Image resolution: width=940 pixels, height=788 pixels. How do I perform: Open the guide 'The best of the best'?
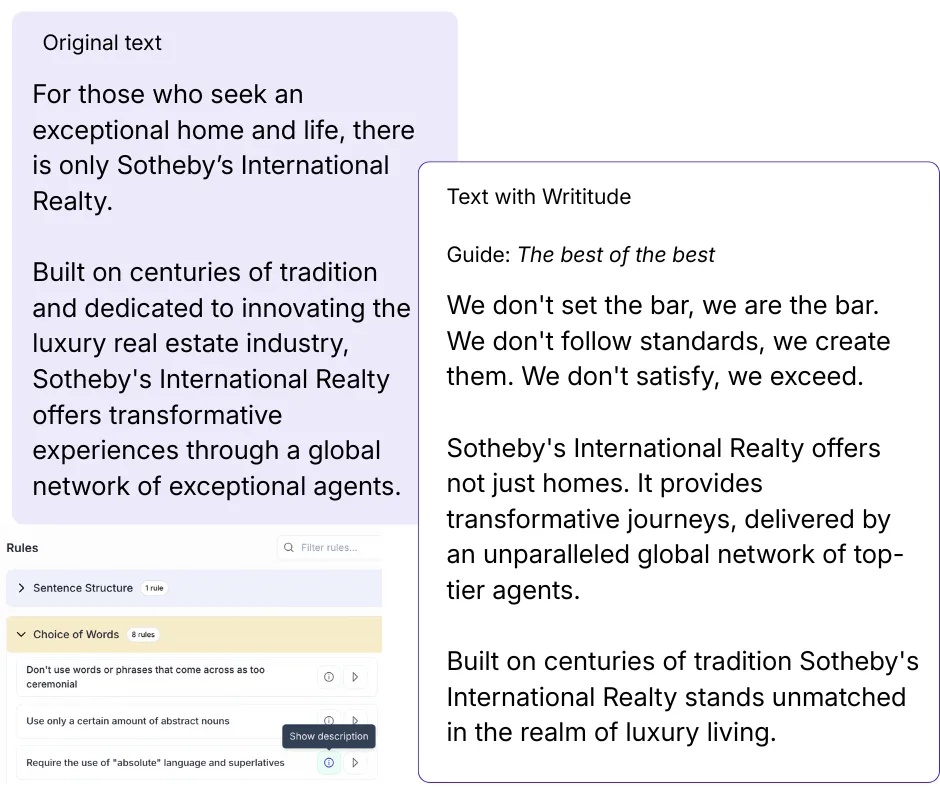(x=616, y=255)
